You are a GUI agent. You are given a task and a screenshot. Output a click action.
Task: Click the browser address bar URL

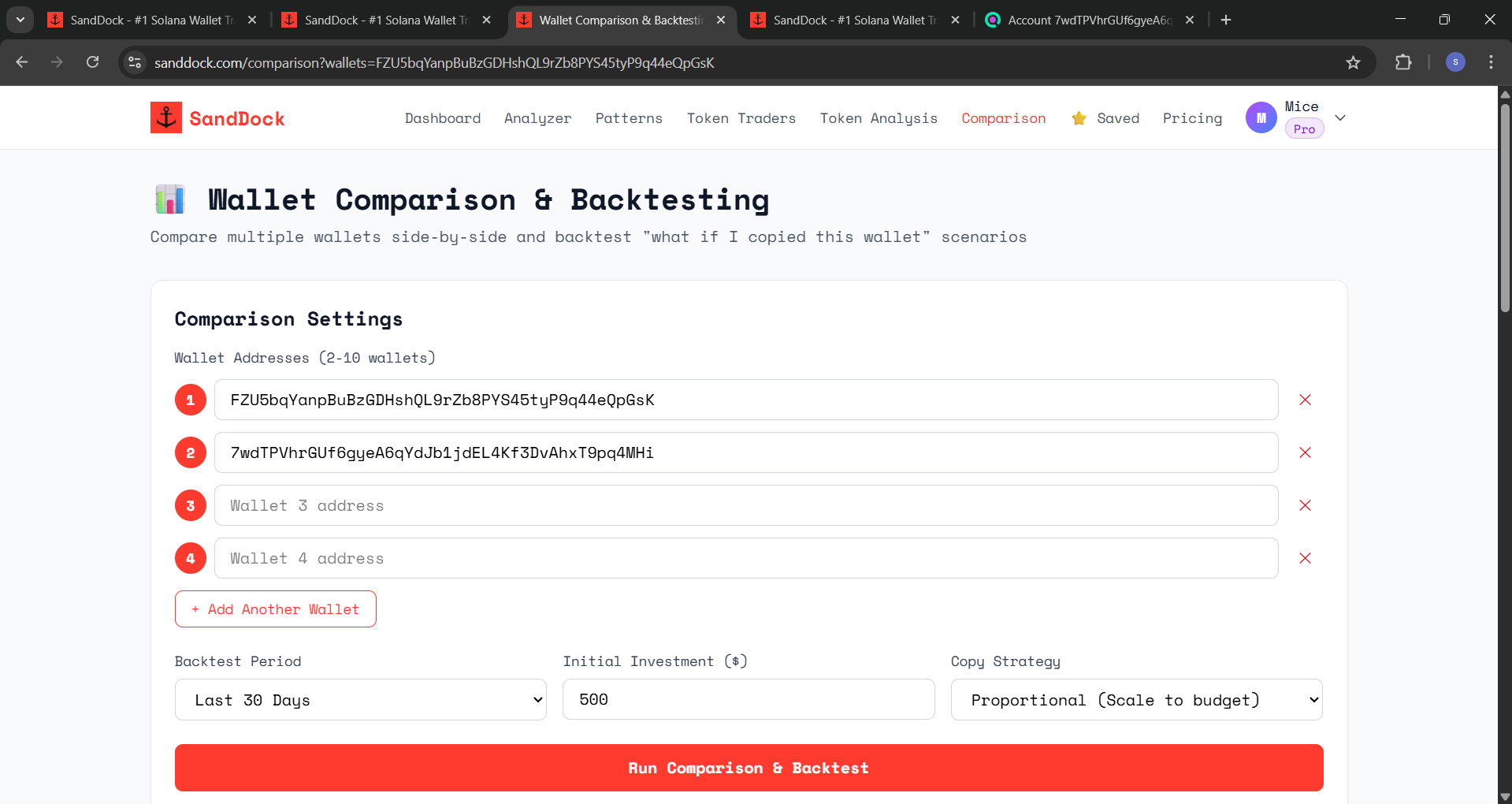click(434, 62)
